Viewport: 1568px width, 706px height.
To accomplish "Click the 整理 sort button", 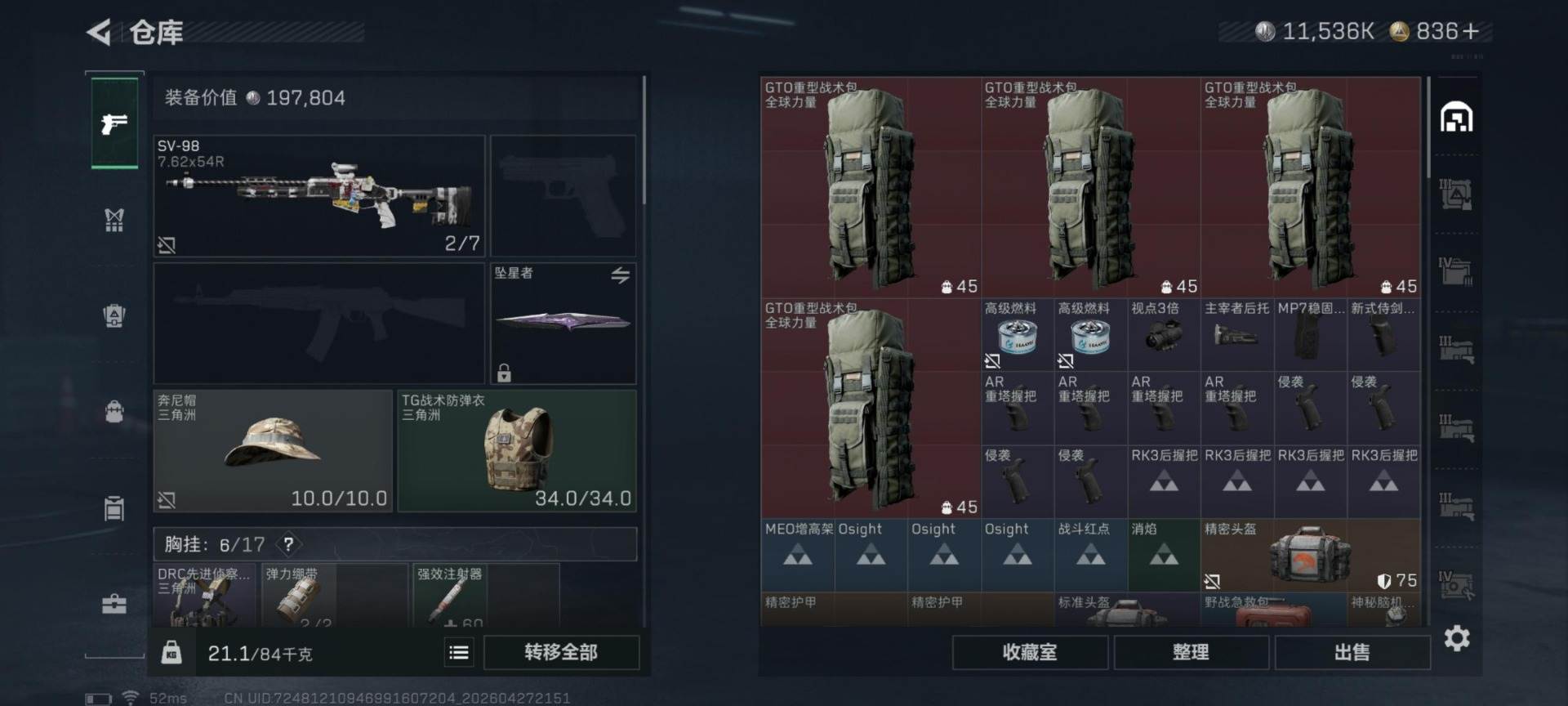I will point(1191,652).
